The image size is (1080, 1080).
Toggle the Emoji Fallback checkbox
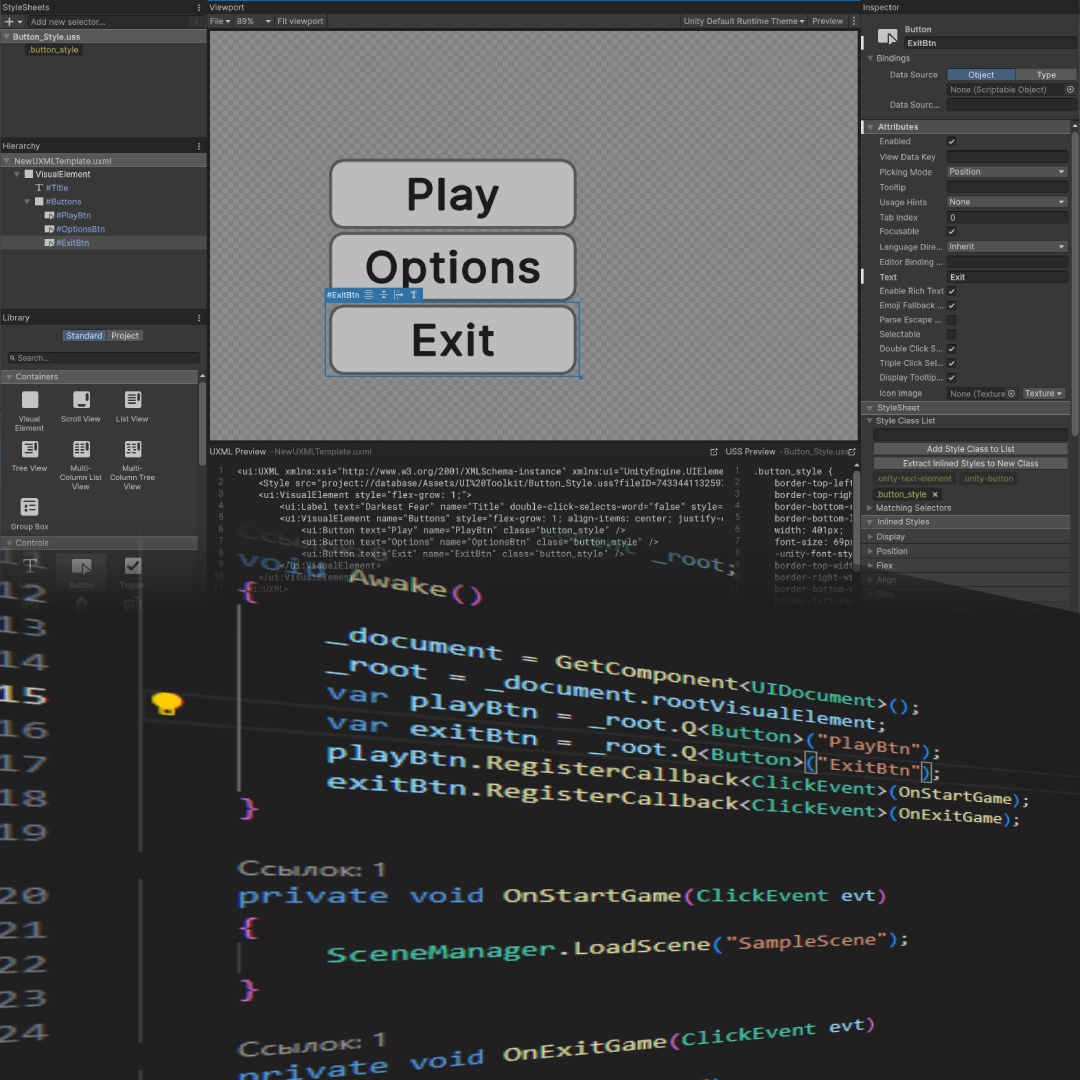(951, 306)
